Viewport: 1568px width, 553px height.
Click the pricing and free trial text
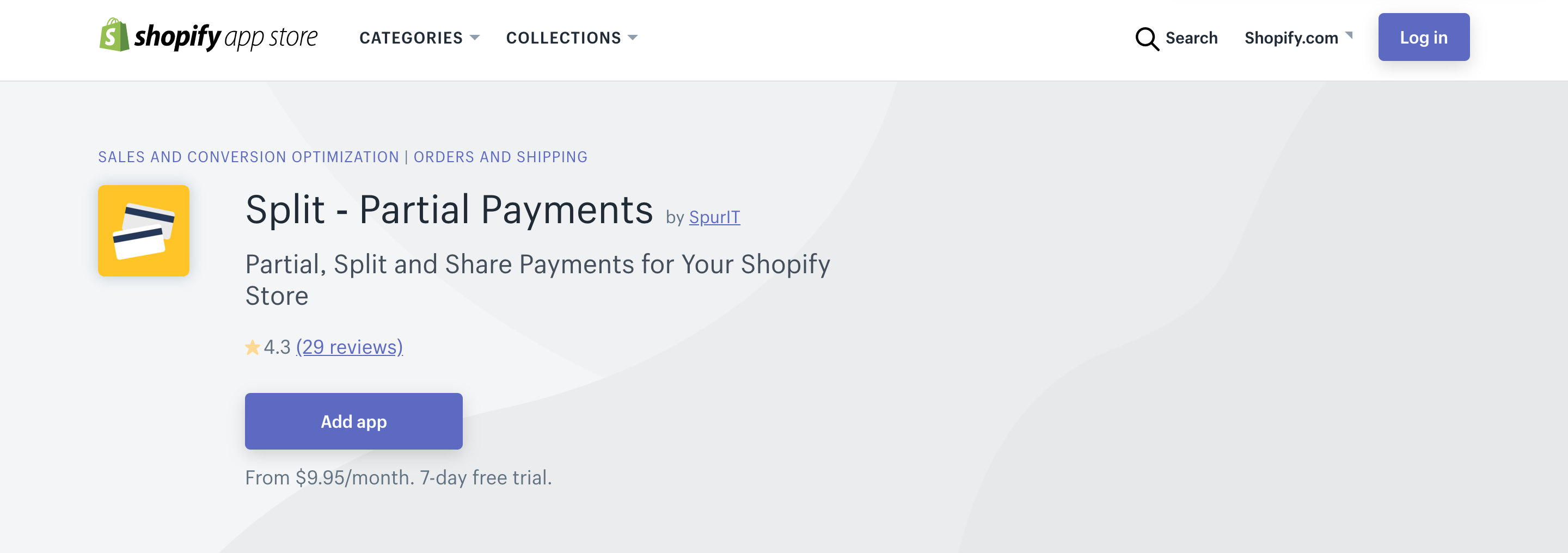click(x=399, y=477)
